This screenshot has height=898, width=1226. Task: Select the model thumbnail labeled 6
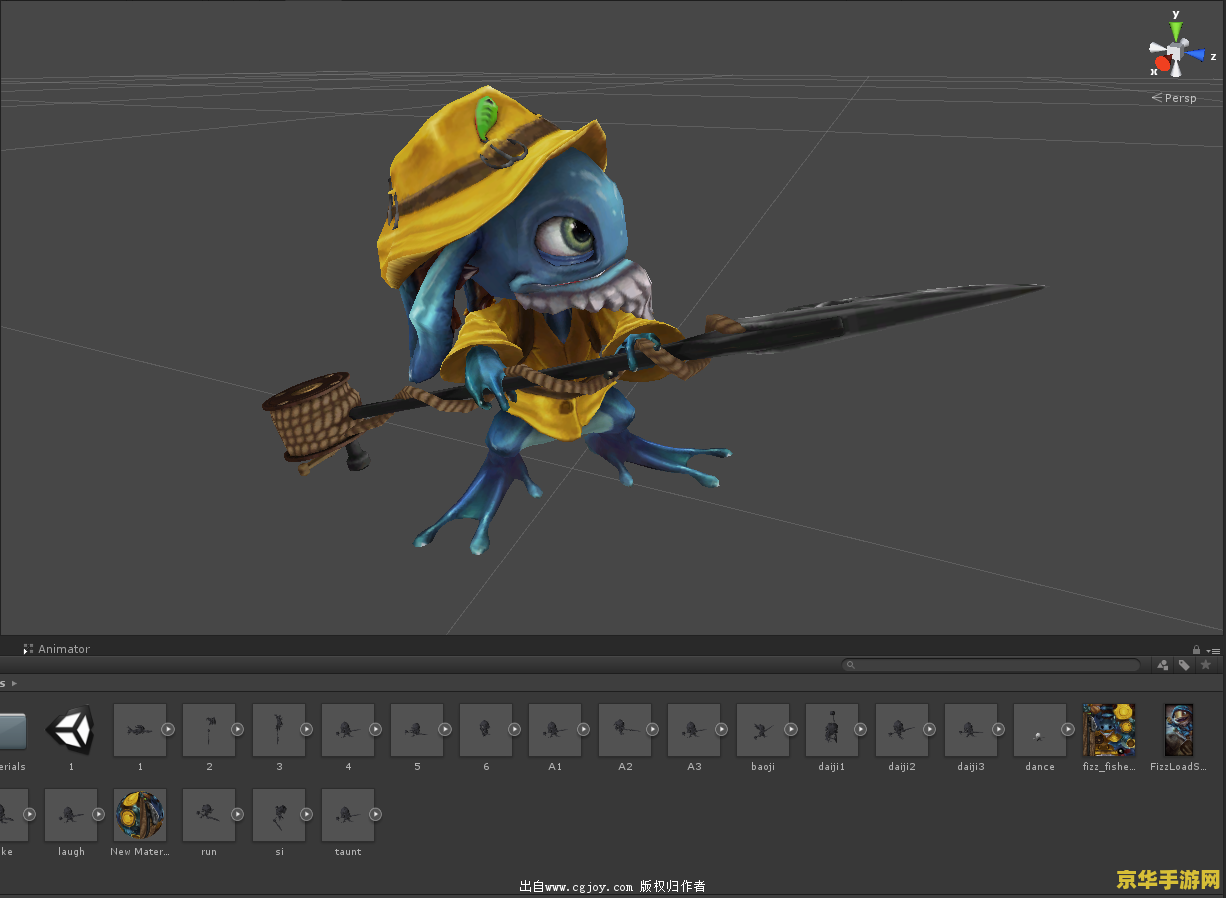[486, 730]
